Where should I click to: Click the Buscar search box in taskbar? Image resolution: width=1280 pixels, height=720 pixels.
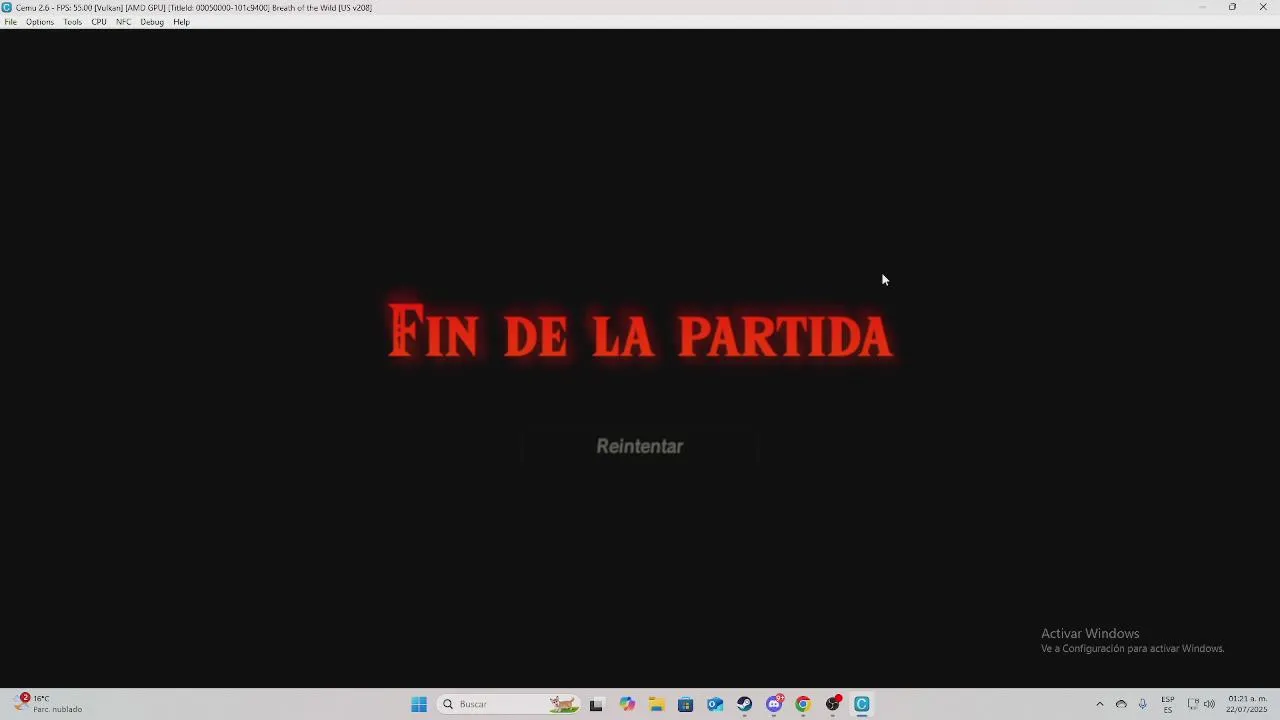coord(508,704)
